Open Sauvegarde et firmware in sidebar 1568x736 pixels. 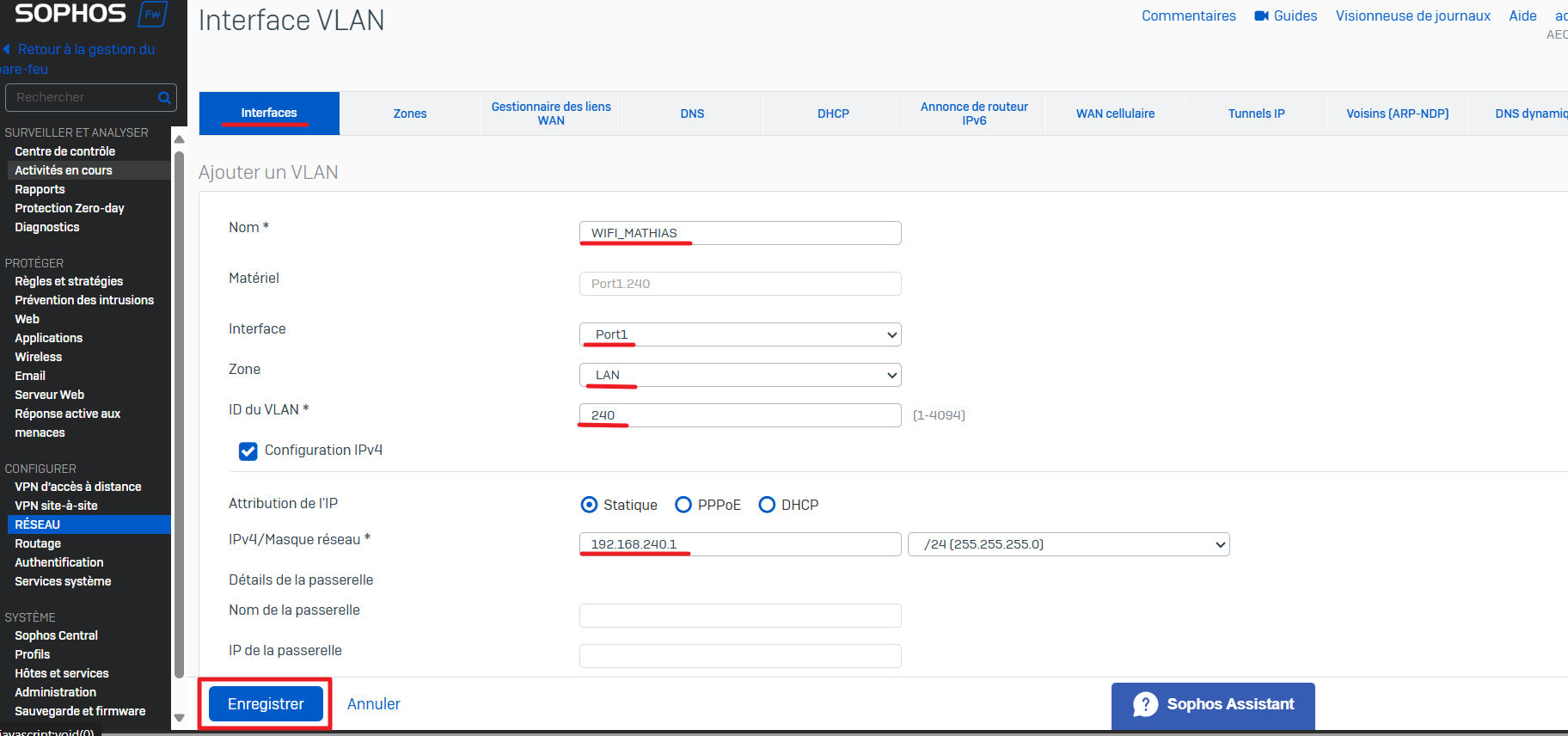[x=80, y=711]
